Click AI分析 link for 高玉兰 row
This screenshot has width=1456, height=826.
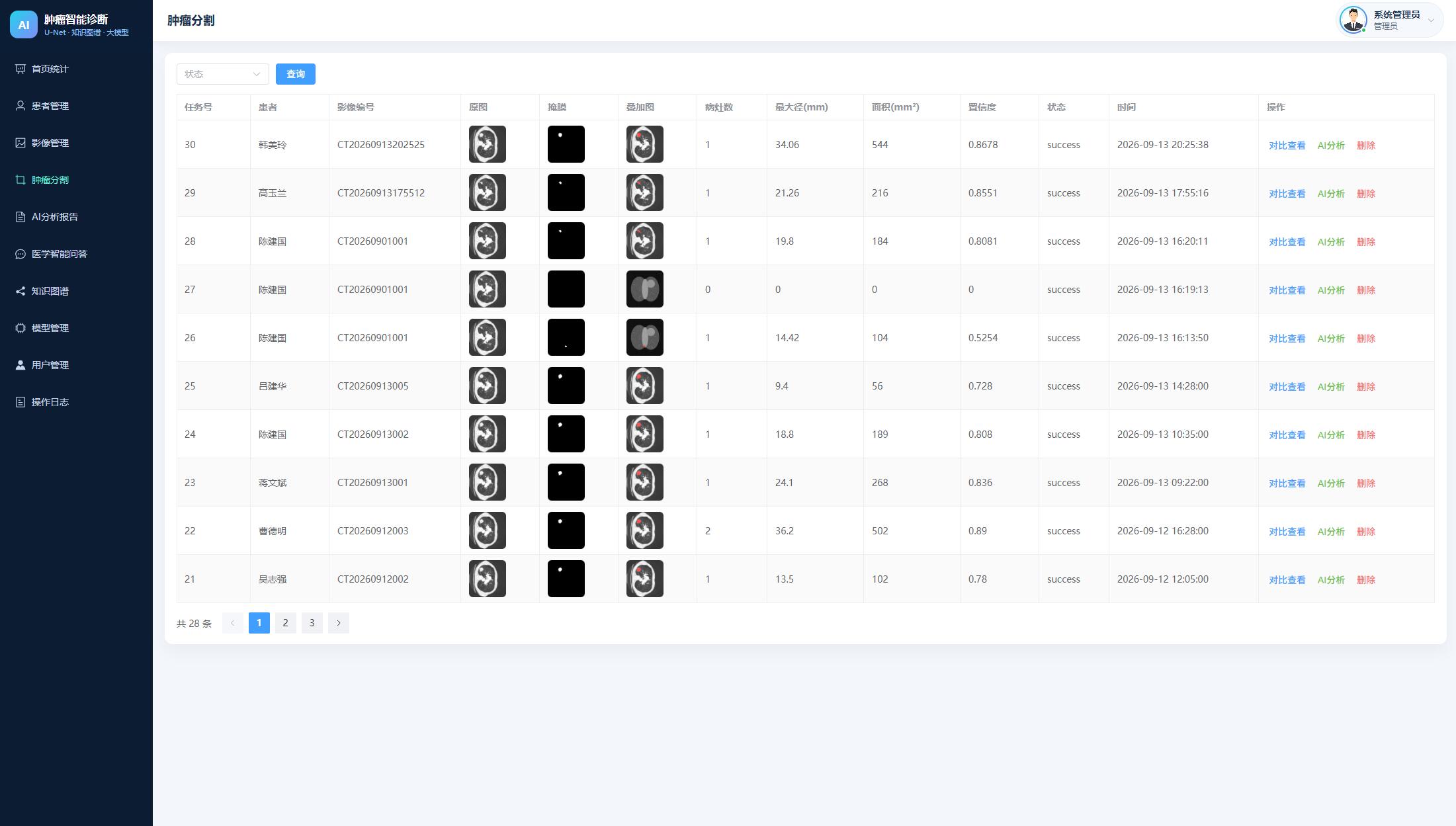pos(1331,194)
